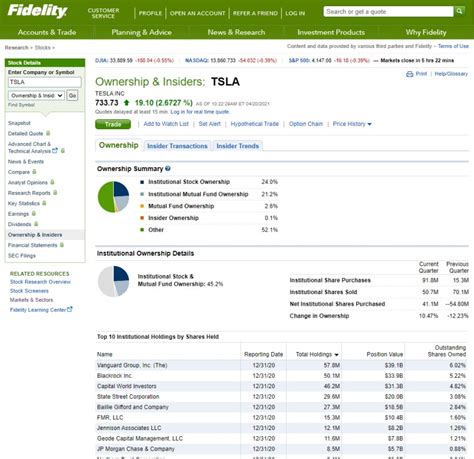Click the search magnifier icon in header
Viewport: 474px width, 459px height.
pos(460,11)
